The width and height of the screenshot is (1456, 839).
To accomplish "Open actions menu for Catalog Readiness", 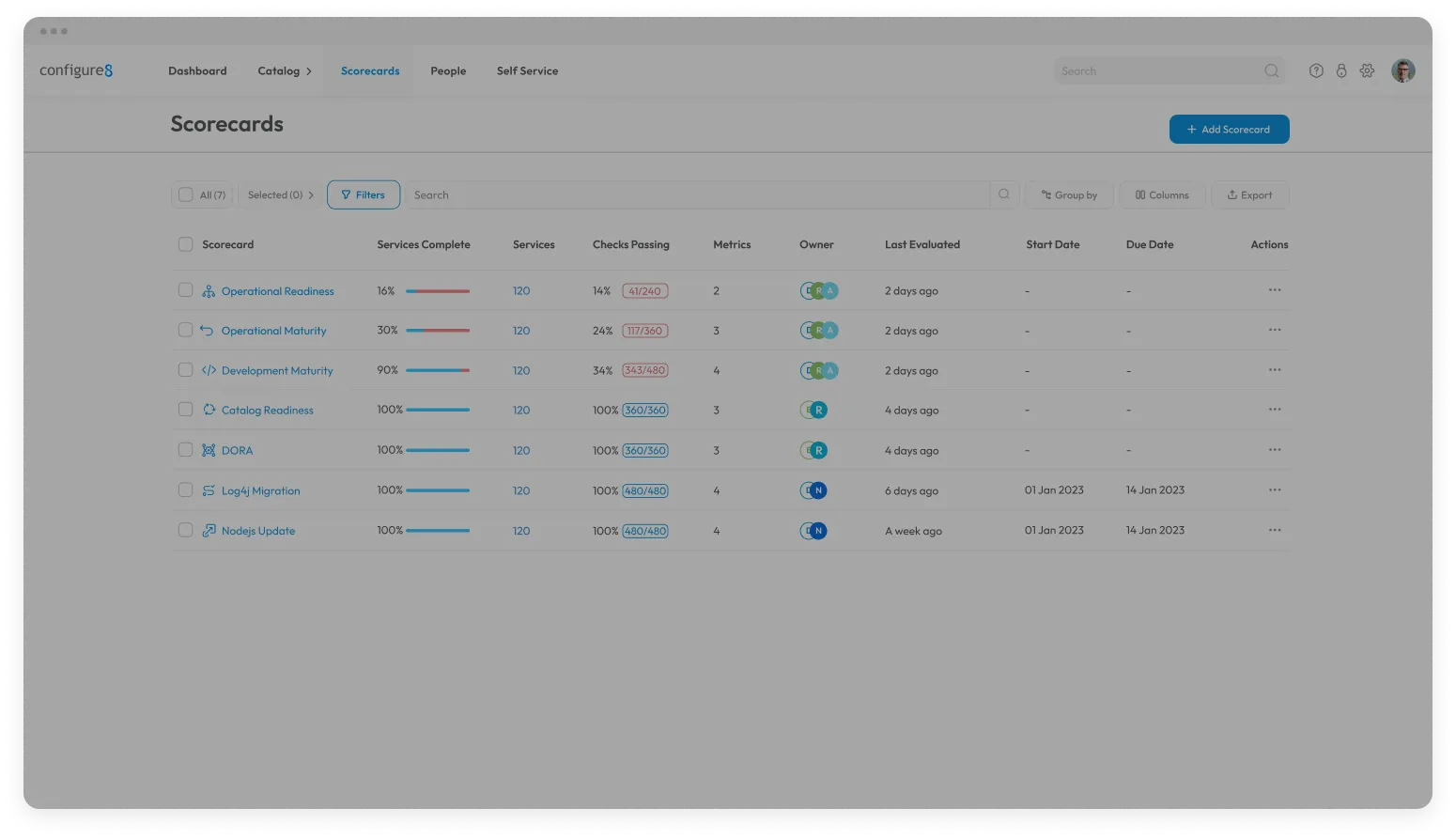I will tap(1275, 410).
